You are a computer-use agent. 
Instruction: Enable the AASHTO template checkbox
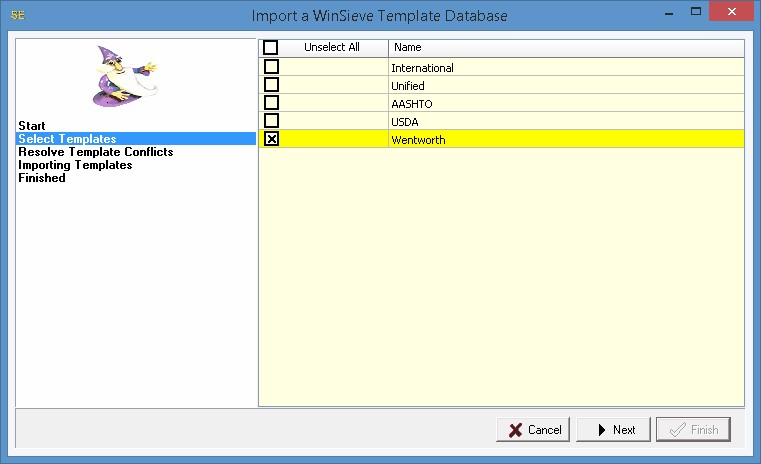271,104
